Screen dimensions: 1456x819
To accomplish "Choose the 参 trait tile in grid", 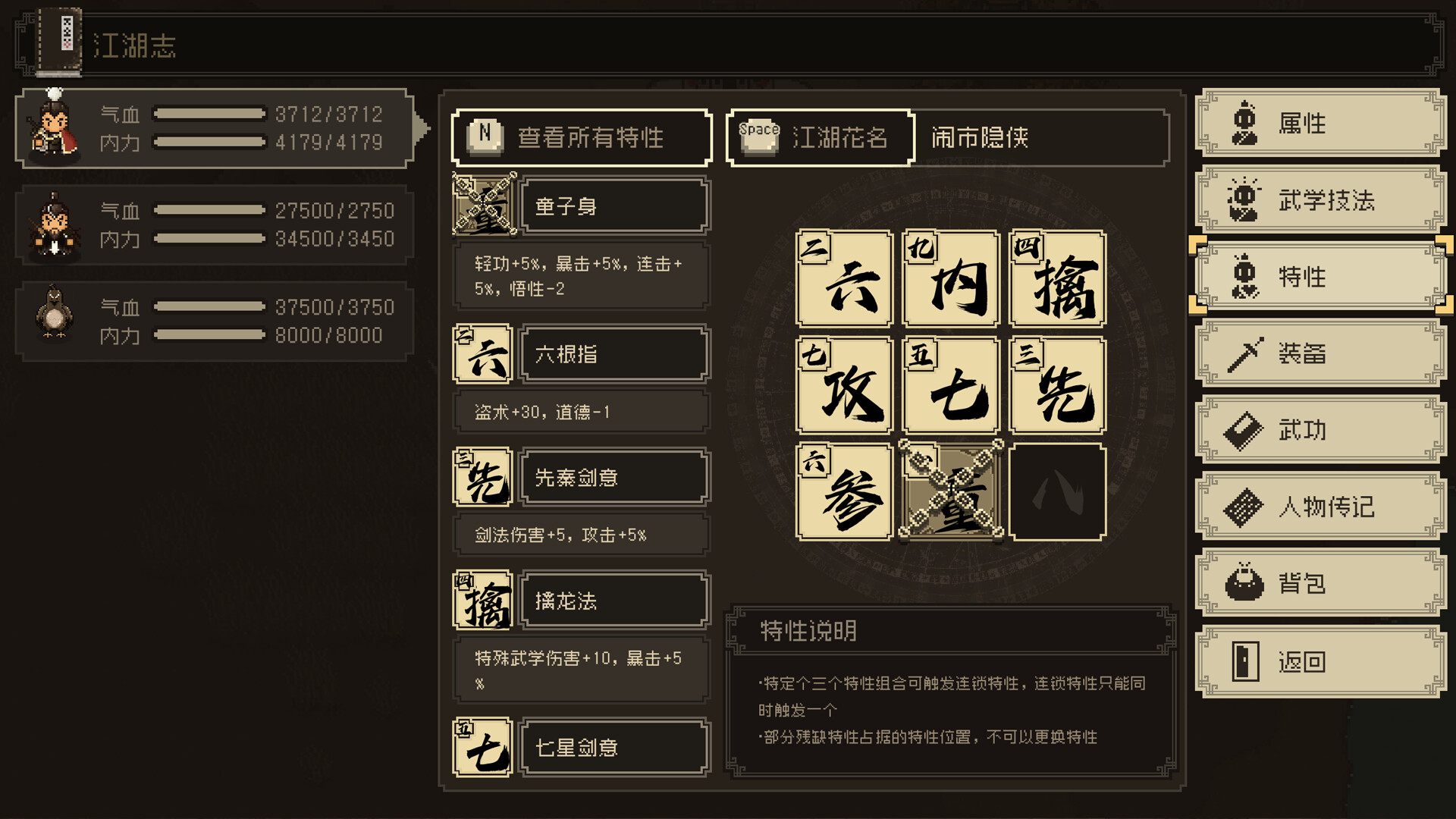I will coord(844,492).
